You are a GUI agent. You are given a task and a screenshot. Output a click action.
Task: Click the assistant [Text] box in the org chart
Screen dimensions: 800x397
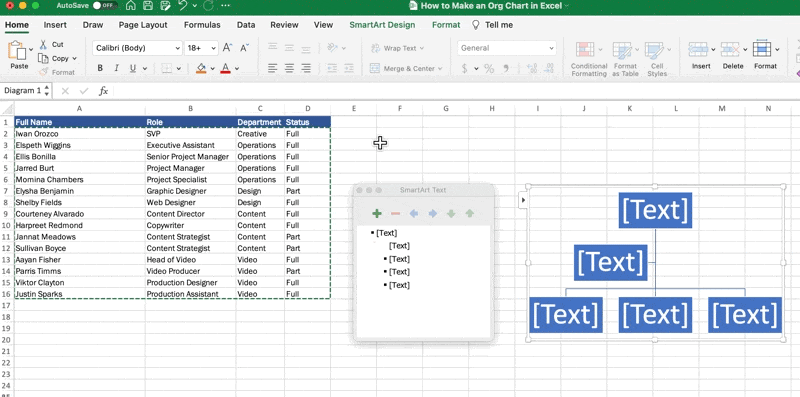(610, 262)
